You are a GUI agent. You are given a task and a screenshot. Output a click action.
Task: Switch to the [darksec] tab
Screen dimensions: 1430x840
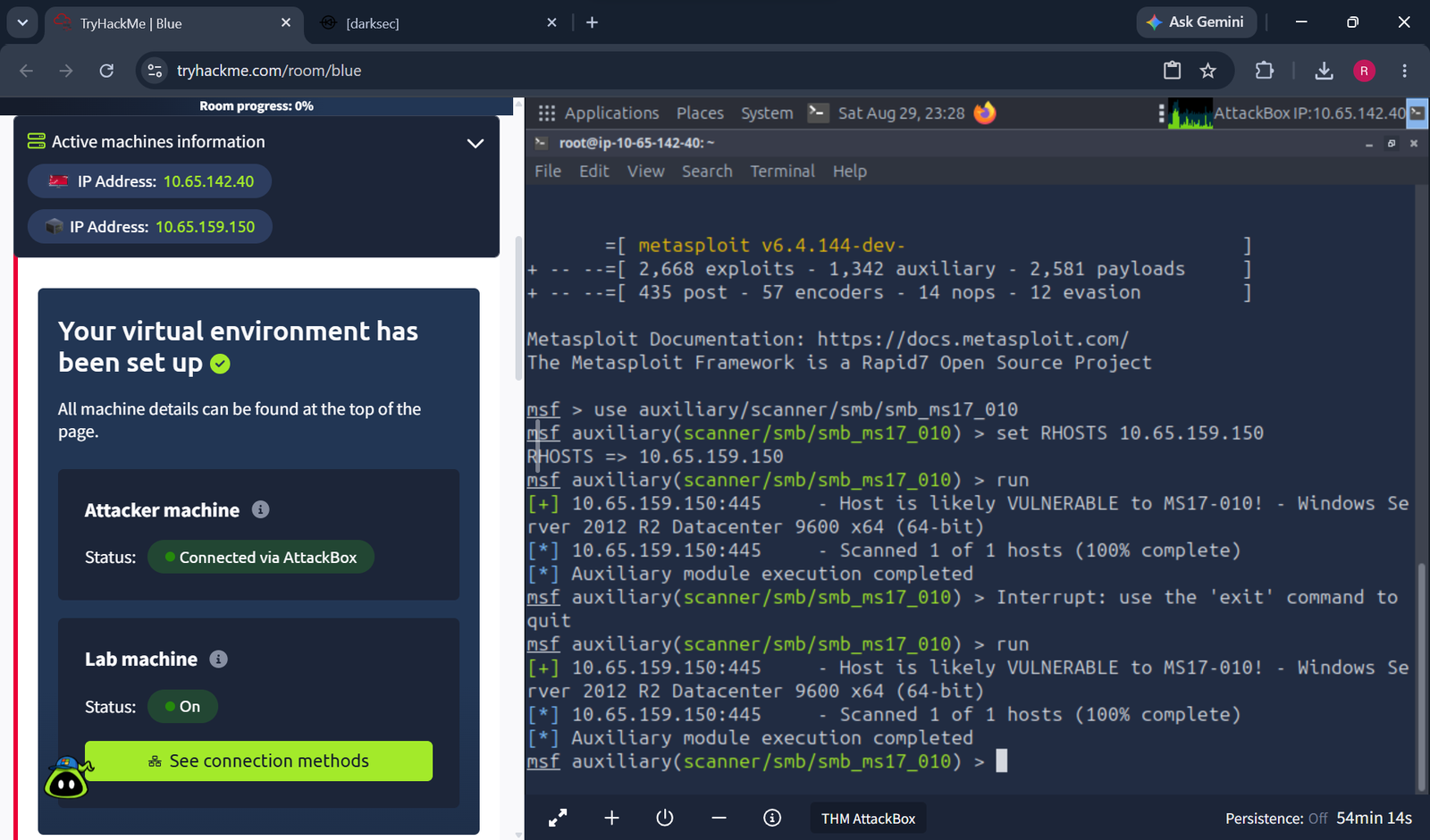[438, 23]
